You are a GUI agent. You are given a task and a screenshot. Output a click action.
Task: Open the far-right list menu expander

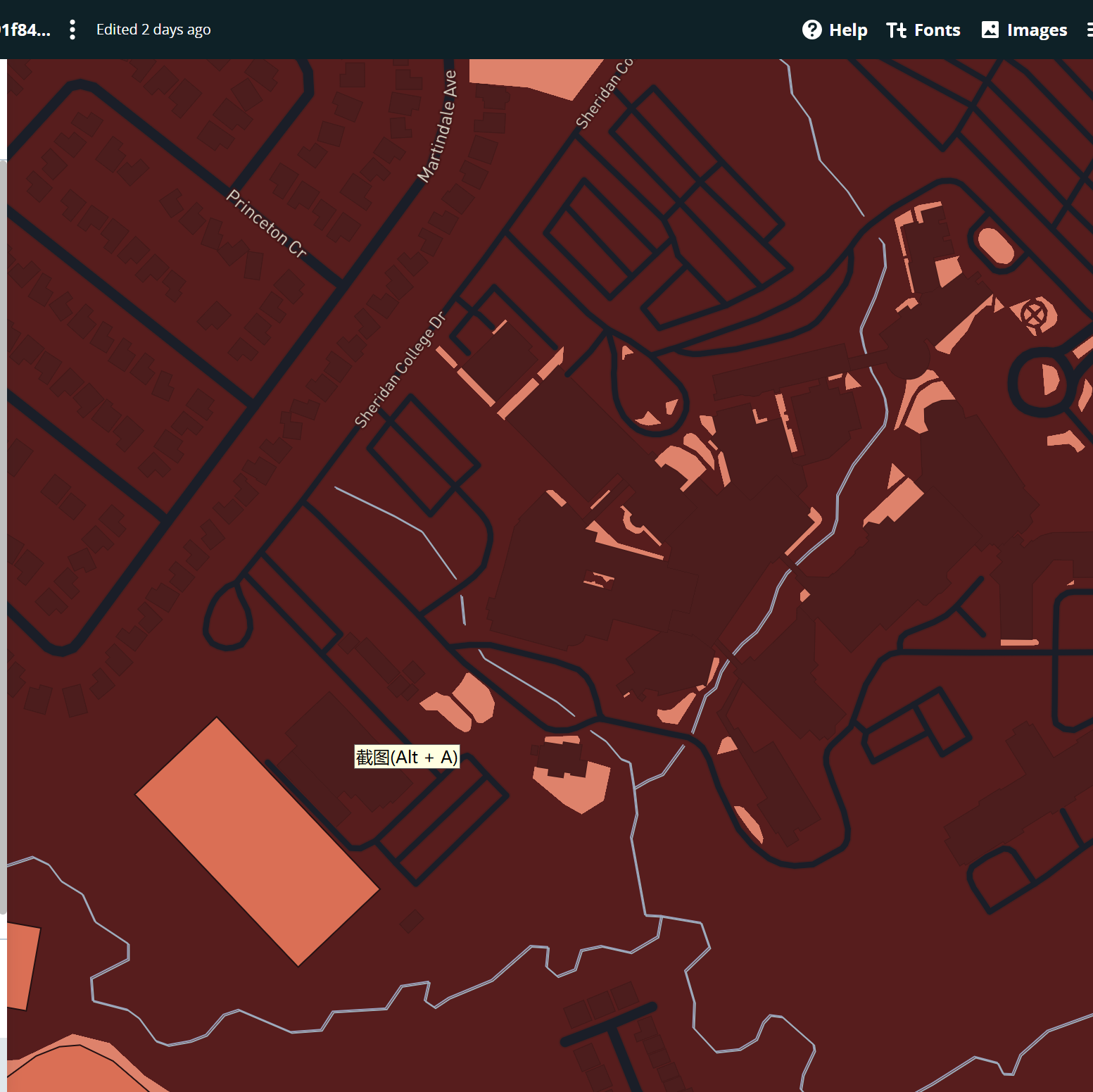(x=1089, y=30)
